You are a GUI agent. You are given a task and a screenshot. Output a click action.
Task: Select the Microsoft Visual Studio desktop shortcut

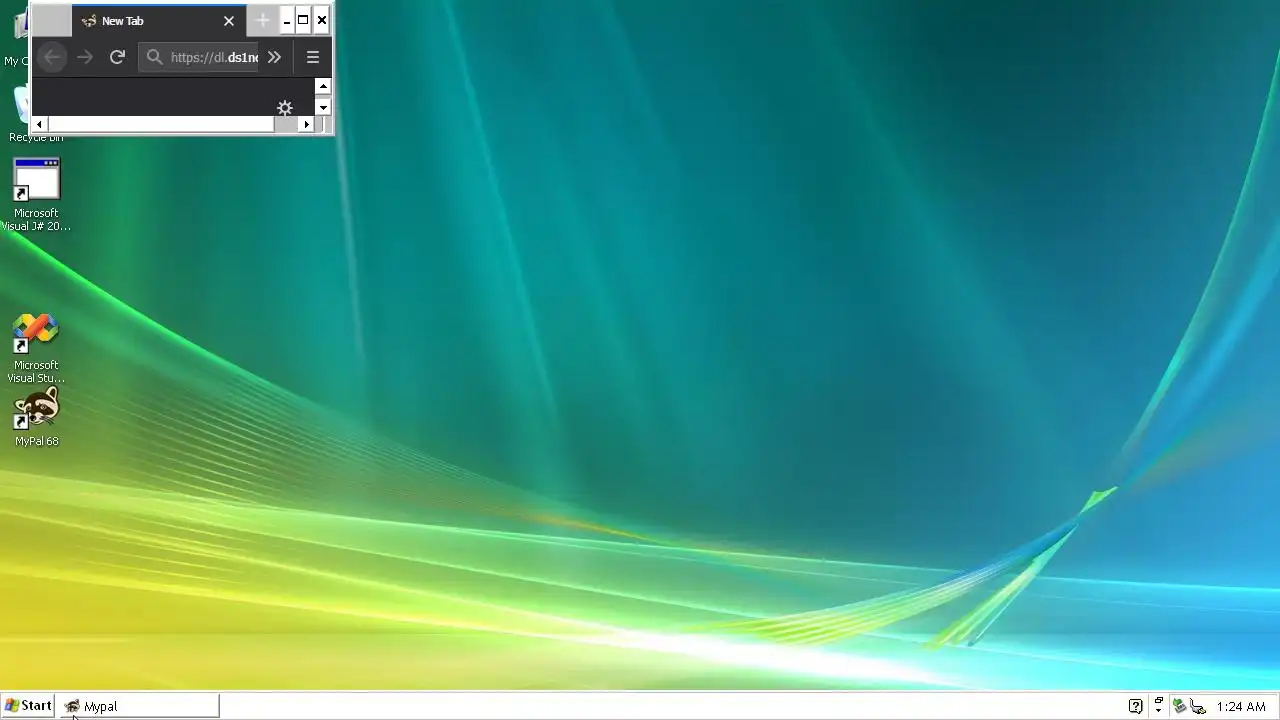(36, 348)
